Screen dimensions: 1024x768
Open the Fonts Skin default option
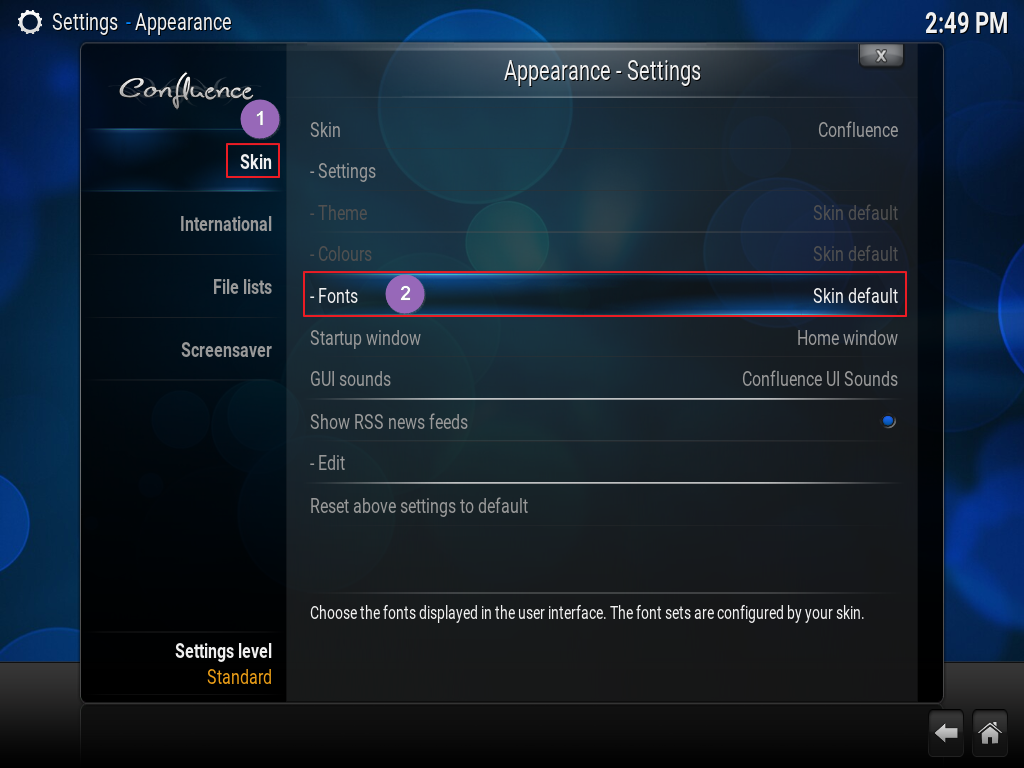coord(605,296)
